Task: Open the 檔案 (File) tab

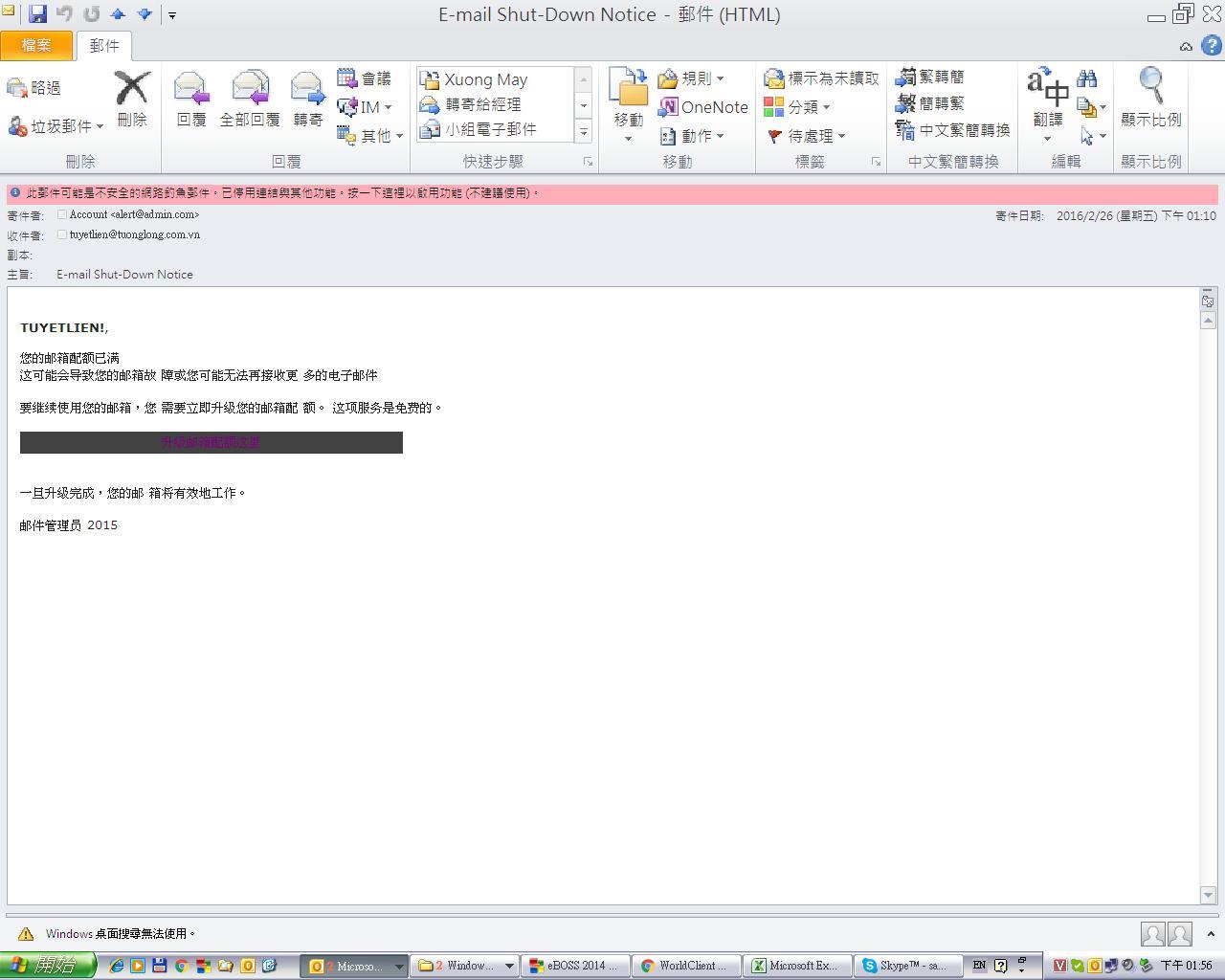Action: tap(36, 45)
